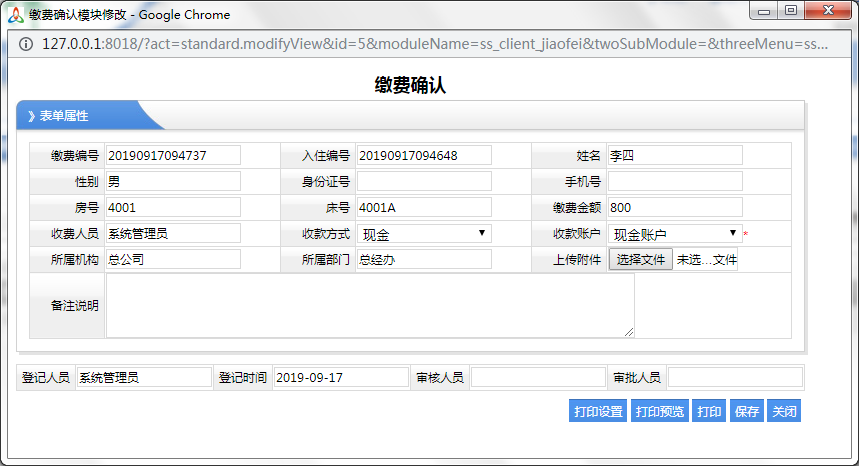Click the 姓名 field containing 李四
Screen dimensions: 859x466
675,155
